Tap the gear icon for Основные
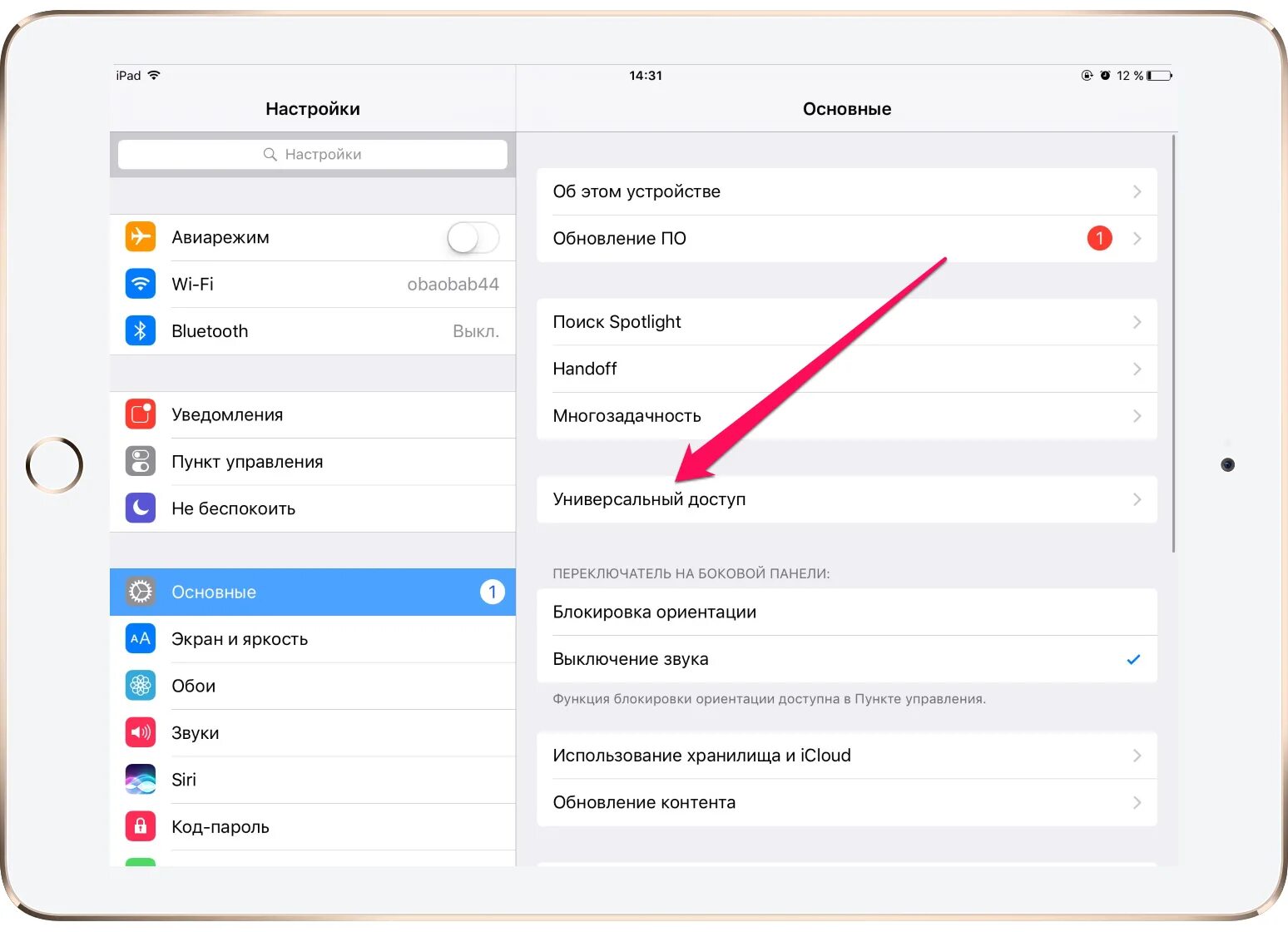Viewport: 1288px width, 932px height. tap(141, 592)
